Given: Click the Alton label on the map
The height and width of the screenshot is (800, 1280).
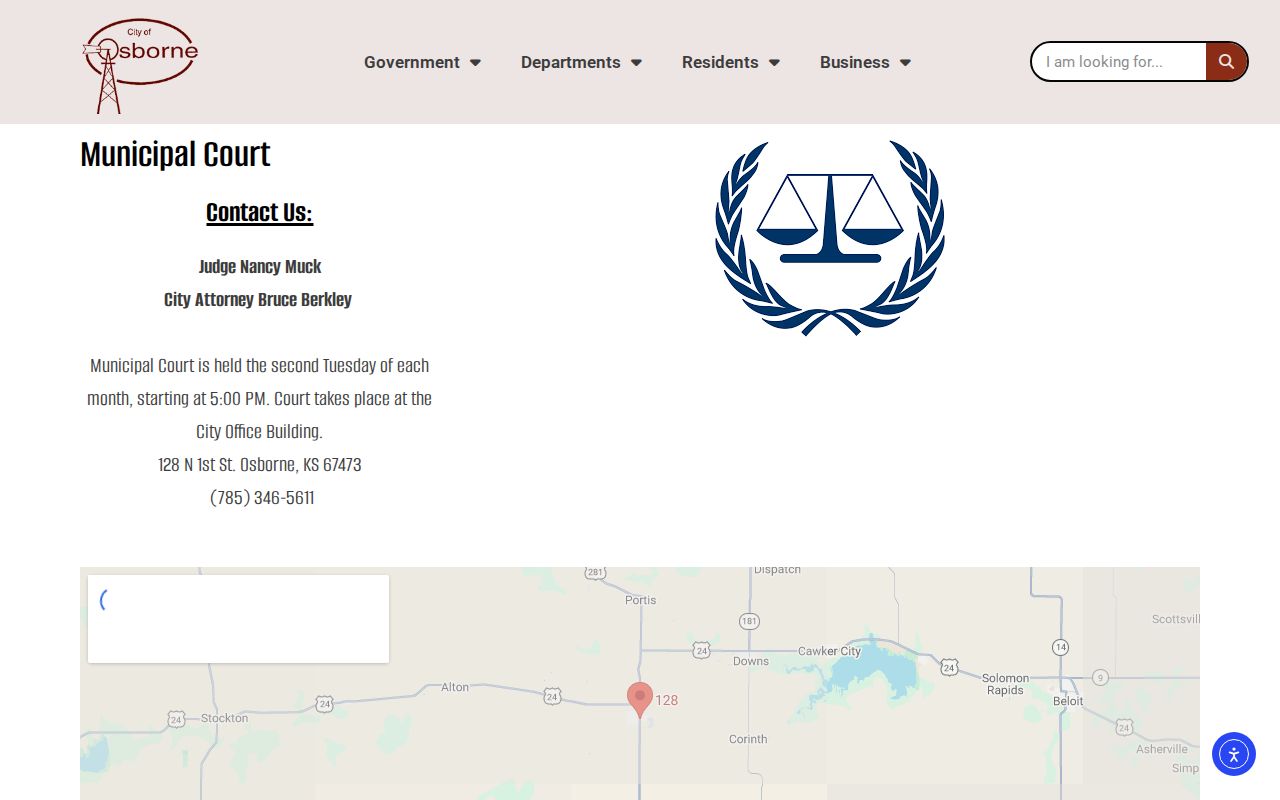Looking at the screenshot, I should (x=455, y=687).
